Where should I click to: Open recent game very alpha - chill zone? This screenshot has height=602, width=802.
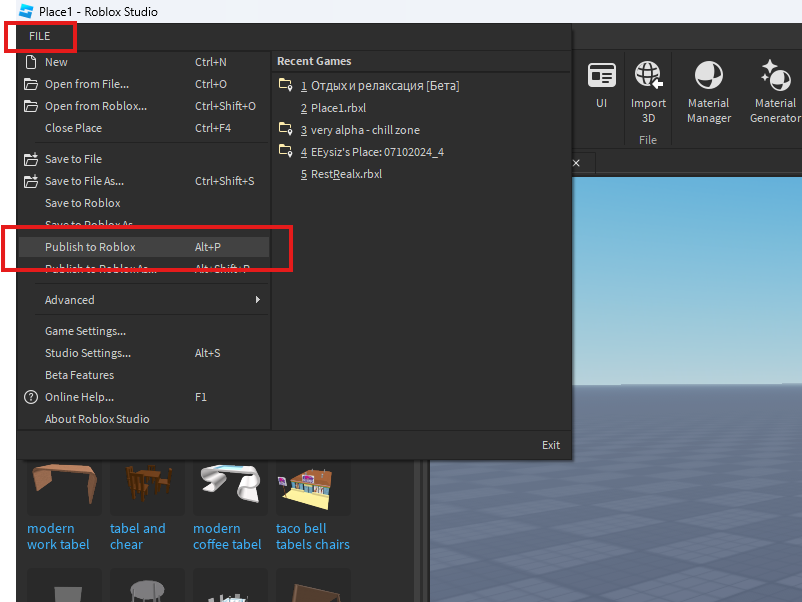pos(360,130)
